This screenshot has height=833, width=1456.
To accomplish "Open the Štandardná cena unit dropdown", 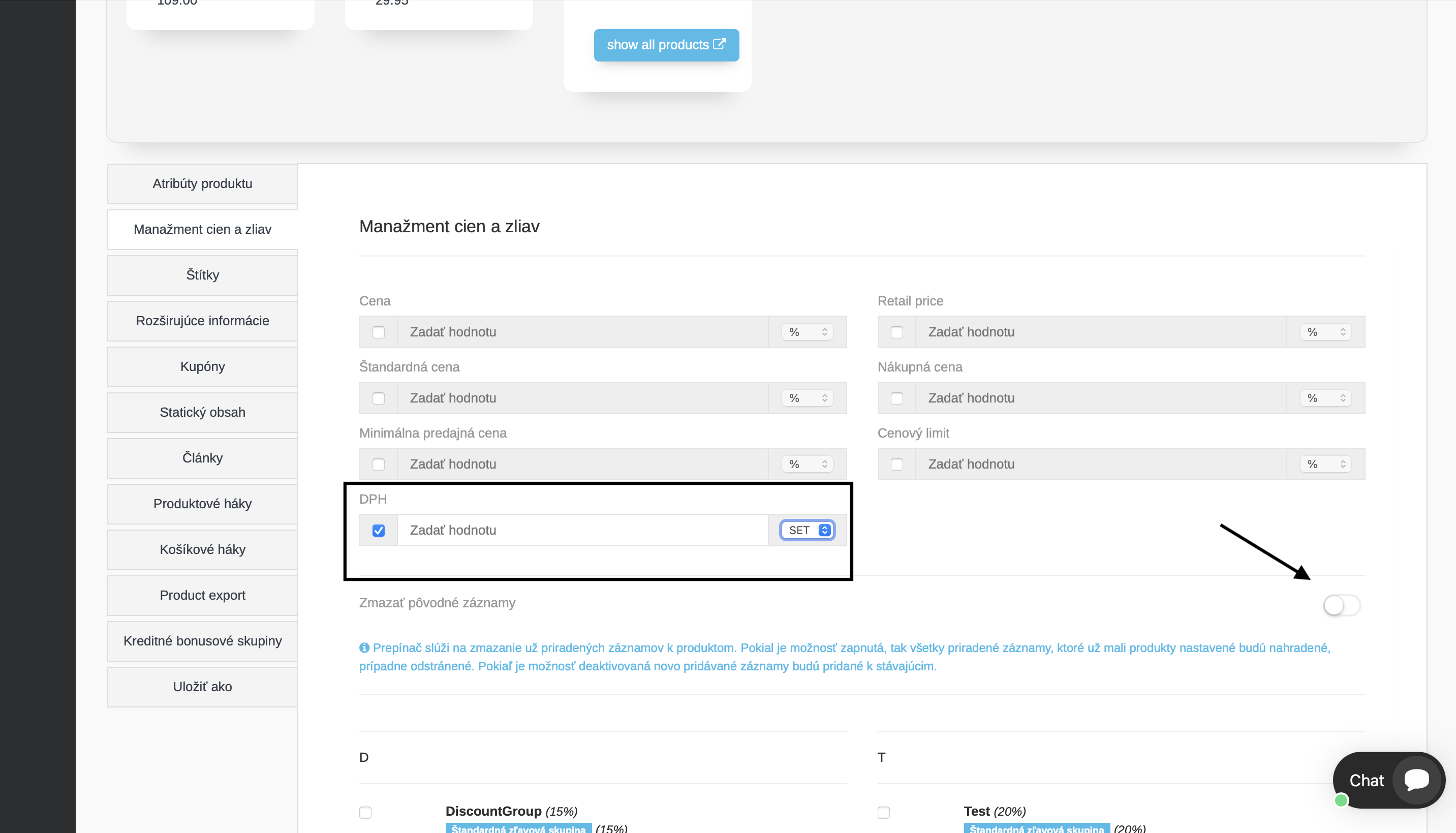I will (807, 397).
